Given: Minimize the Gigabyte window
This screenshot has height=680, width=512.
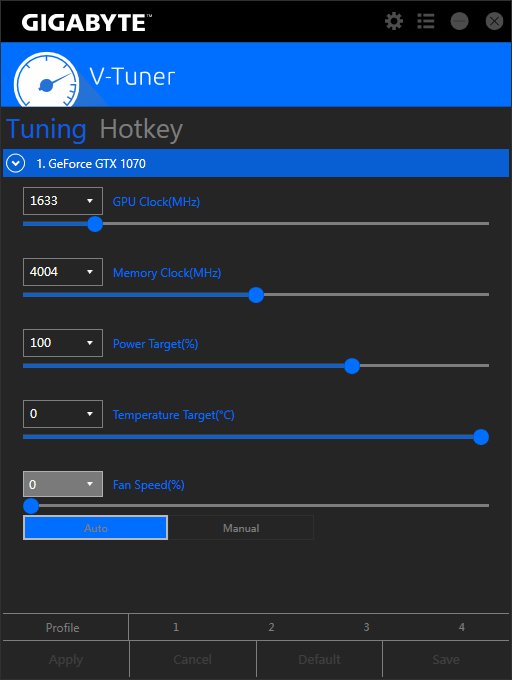Looking at the screenshot, I should tap(459, 21).
